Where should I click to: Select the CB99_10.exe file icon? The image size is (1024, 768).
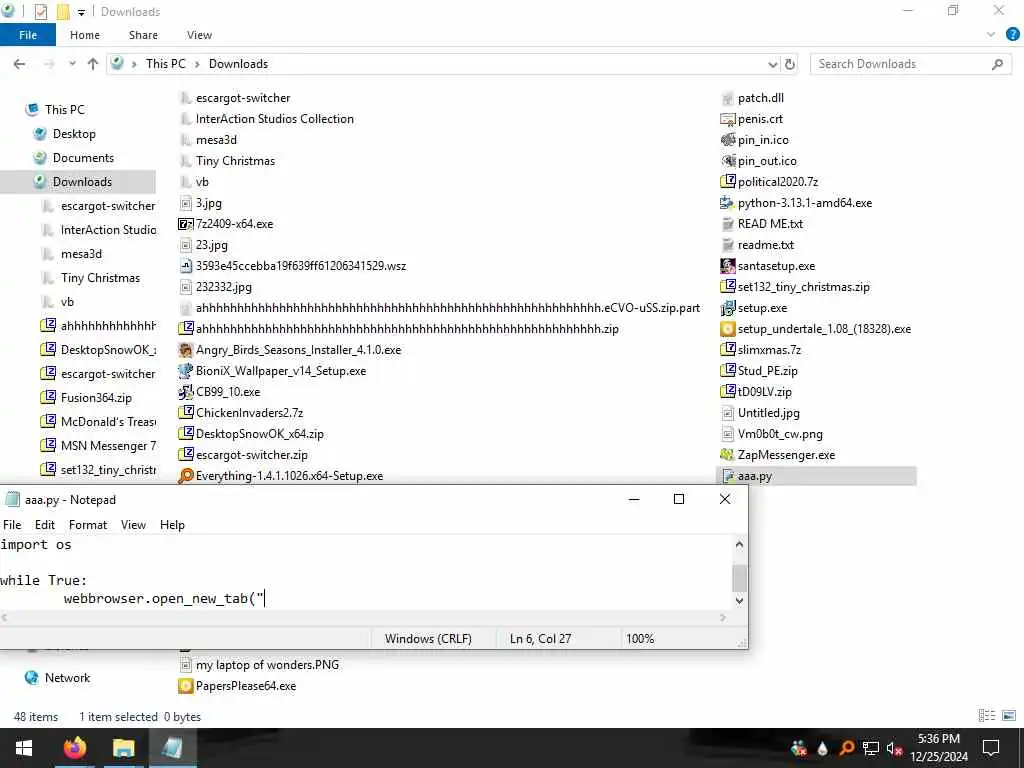185,392
